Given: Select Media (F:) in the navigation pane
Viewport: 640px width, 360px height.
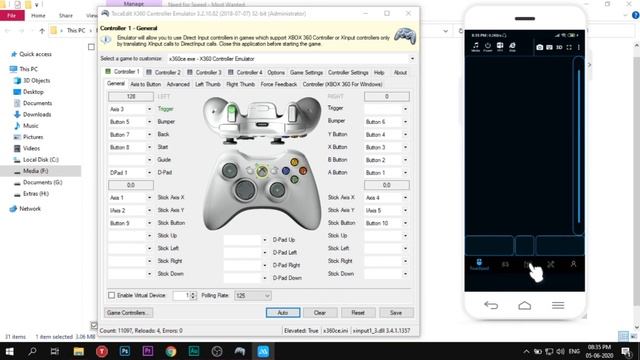Looking at the screenshot, I should pos(36,171).
